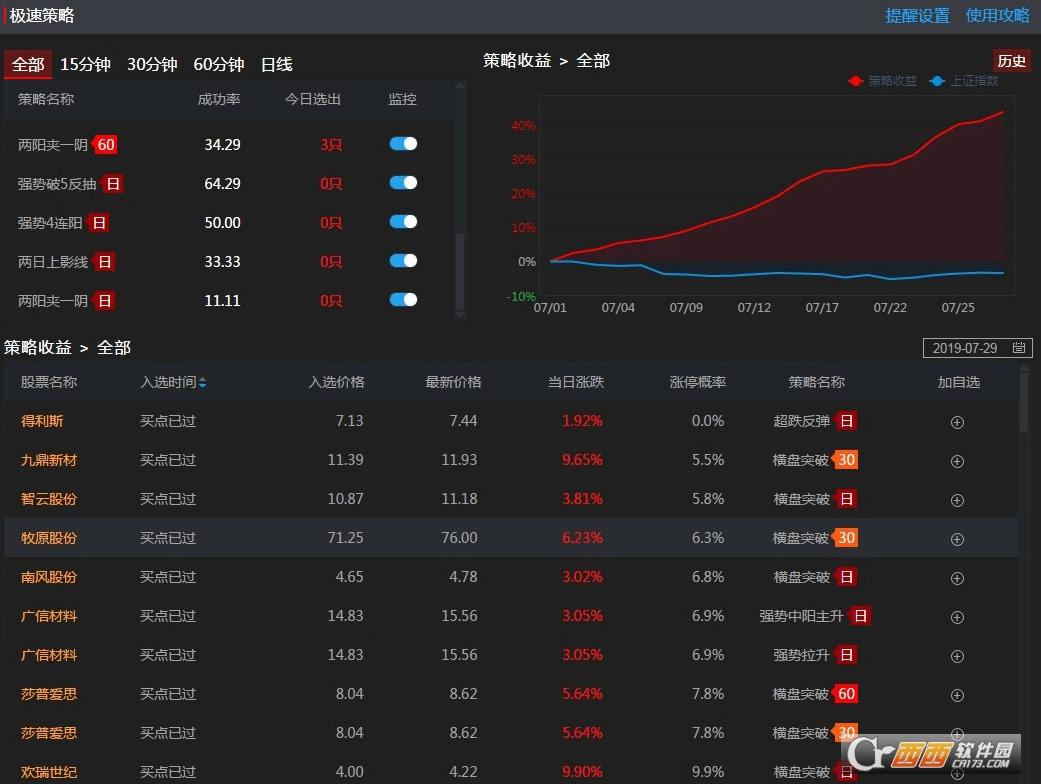Add 广信材料 强势拉升 row to watchlist
This screenshot has height=784, width=1041.
[957, 657]
